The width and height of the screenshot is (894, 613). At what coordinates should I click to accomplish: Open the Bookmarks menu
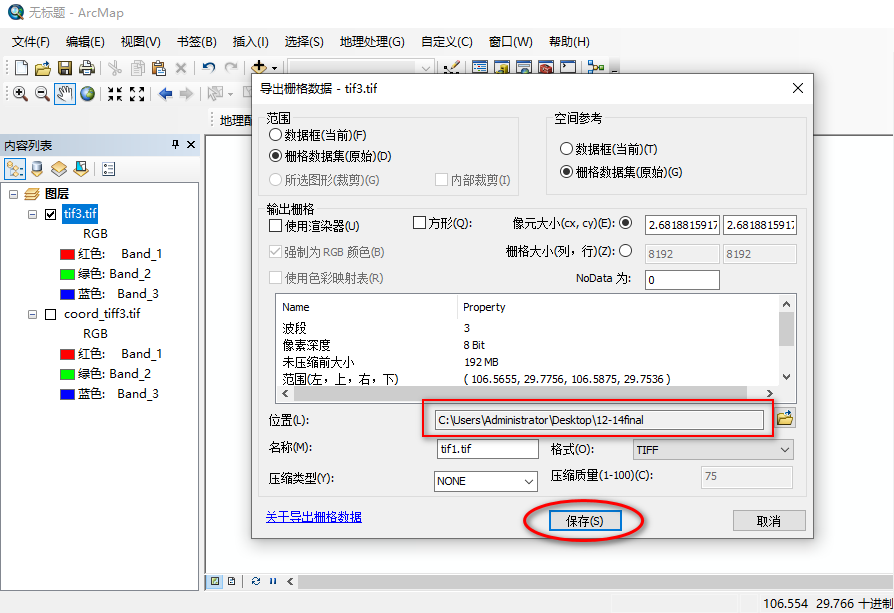196,42
